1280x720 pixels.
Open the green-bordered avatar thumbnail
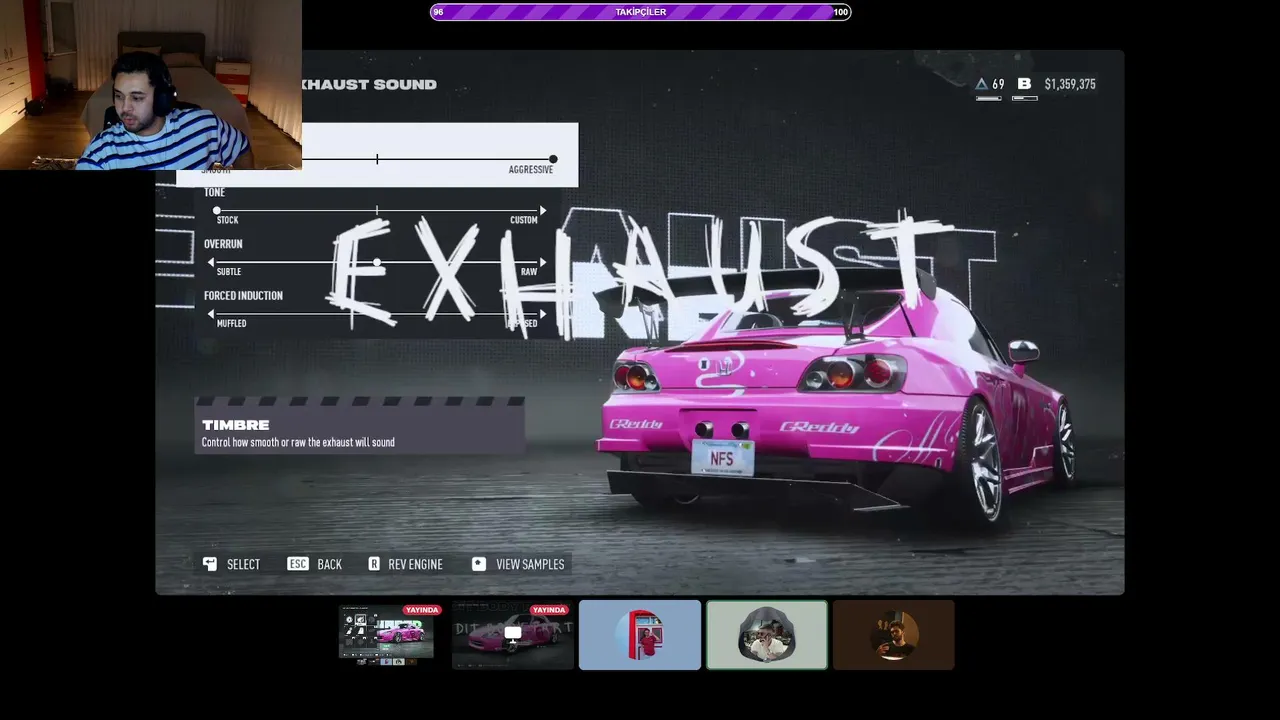tap(767, 635)
